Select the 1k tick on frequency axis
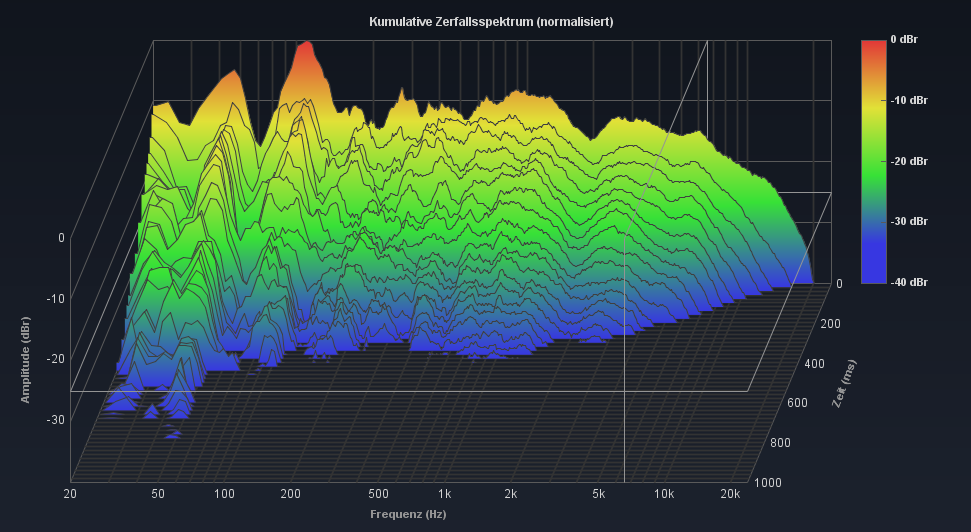This screenshot has width=971, height=532. click(x=444, y=494)
